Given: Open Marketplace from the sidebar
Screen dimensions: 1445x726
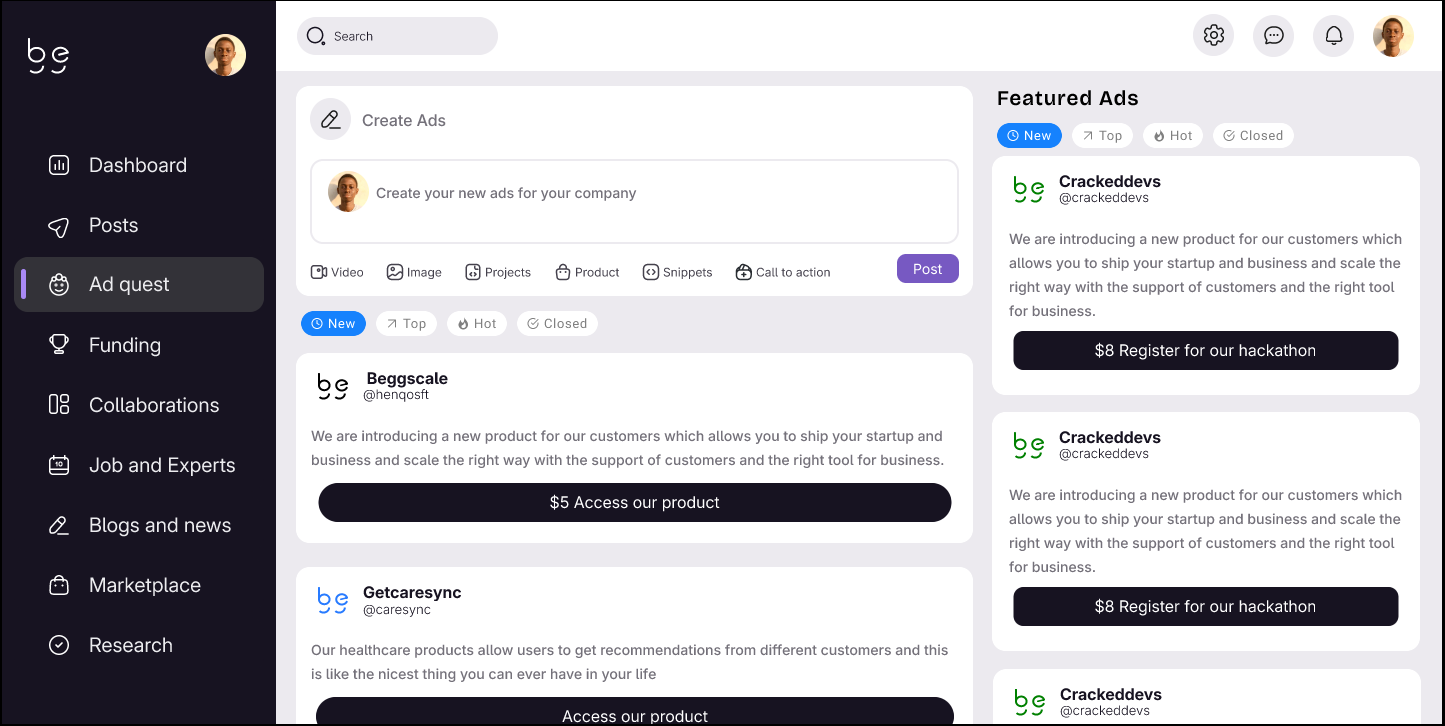Looking at the screenshot, I should 144,585.
